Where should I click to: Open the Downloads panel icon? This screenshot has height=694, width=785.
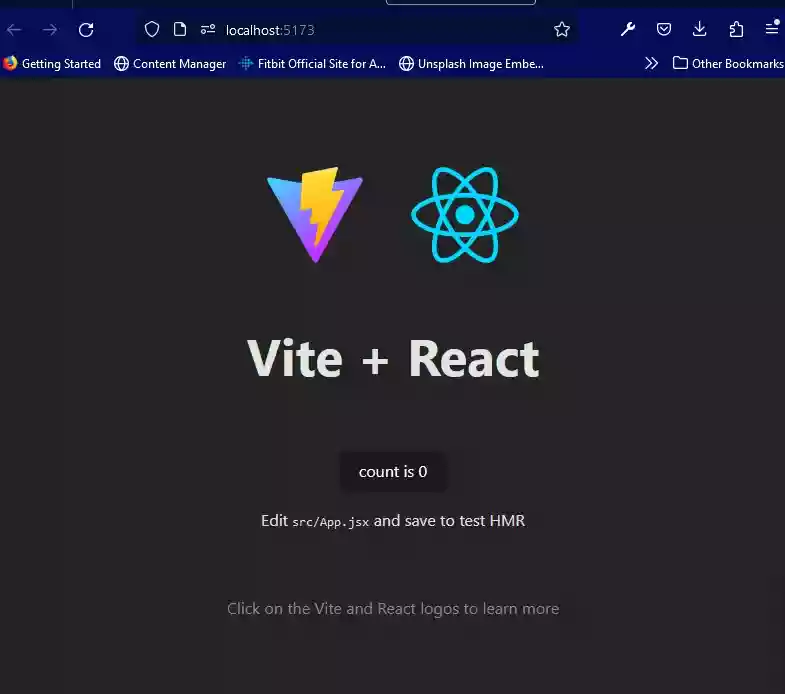pyautogui.click(x=699, y=30)
